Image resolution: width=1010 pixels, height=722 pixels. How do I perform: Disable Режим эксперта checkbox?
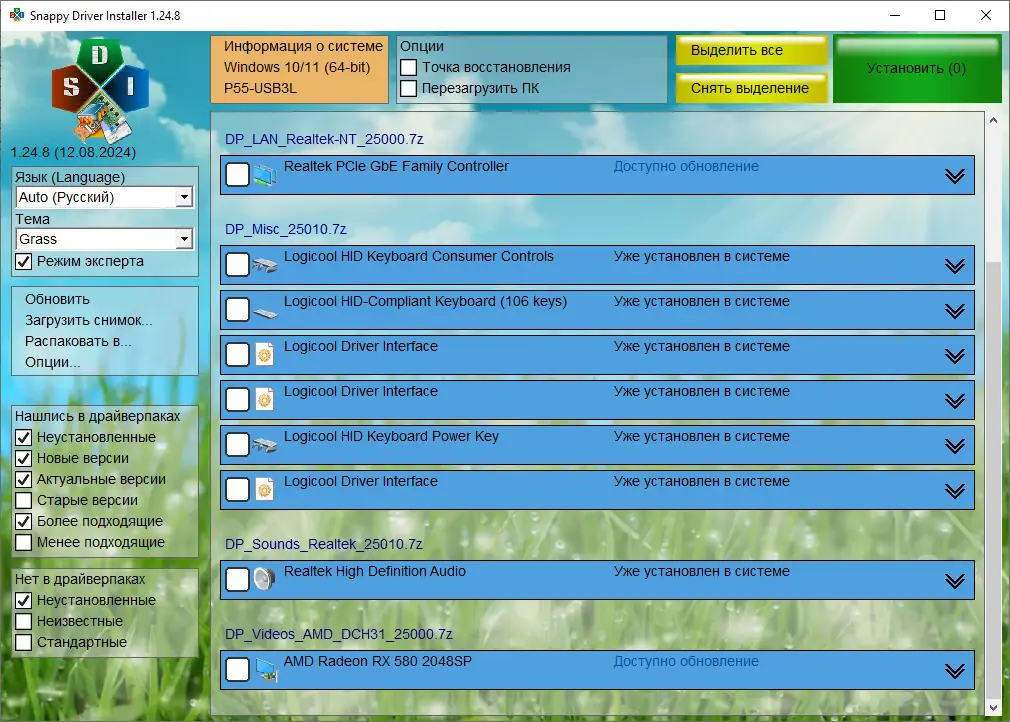[x=24, y=261]
